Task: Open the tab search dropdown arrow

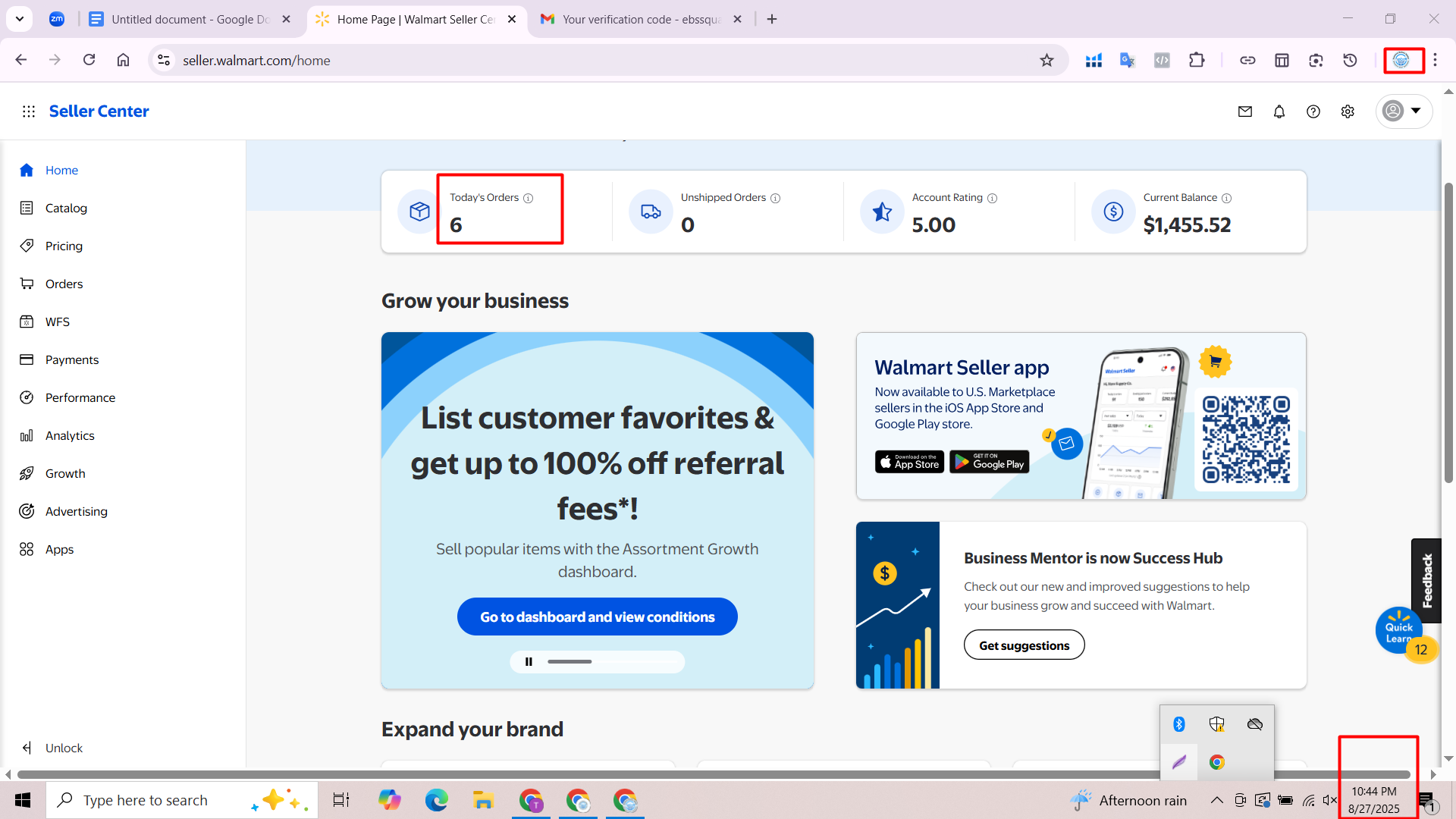Action: (x=20, y=19)
